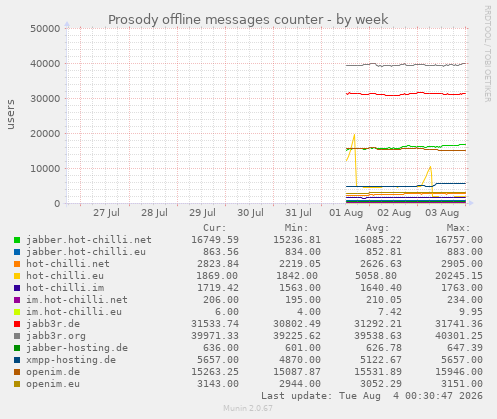Click the olive openim.eu legend swatch
The width and height of the screenshot is (497, 419).
point(17,384)
